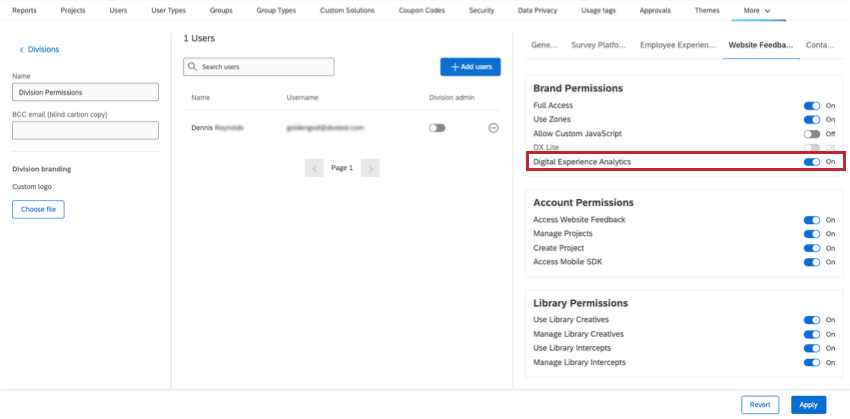Screen dimensions: 850x419
Task: Enable Allow Custom JavaScript toggle
Action: 812,133
